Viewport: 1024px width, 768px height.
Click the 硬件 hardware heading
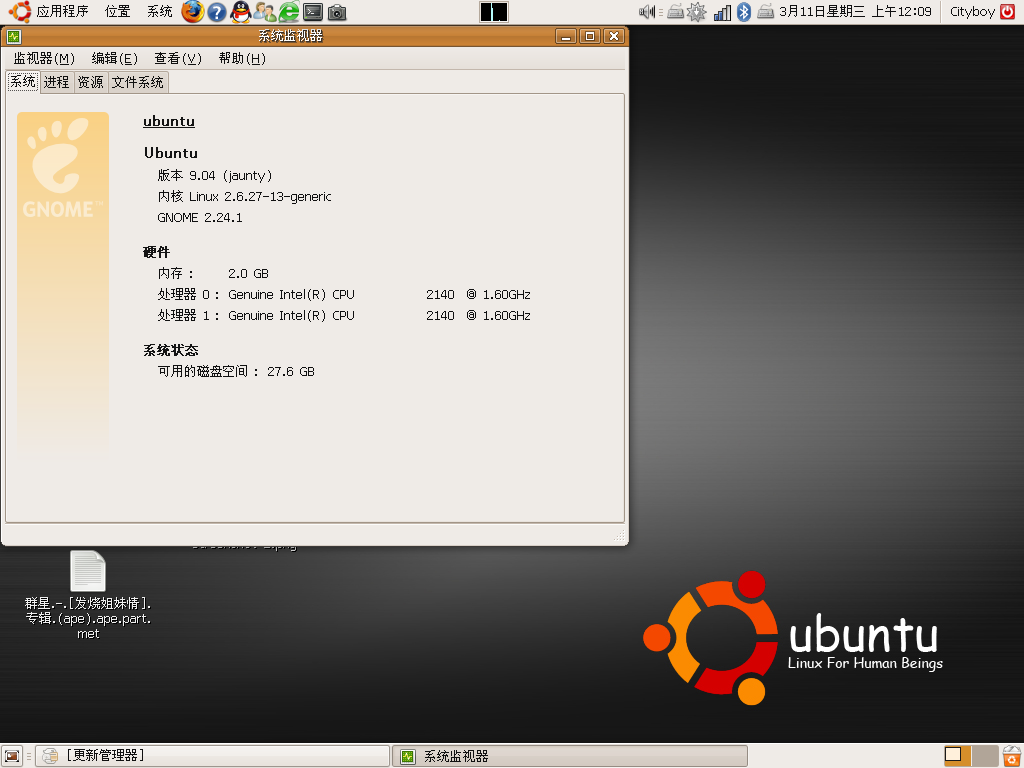(156, 252)
